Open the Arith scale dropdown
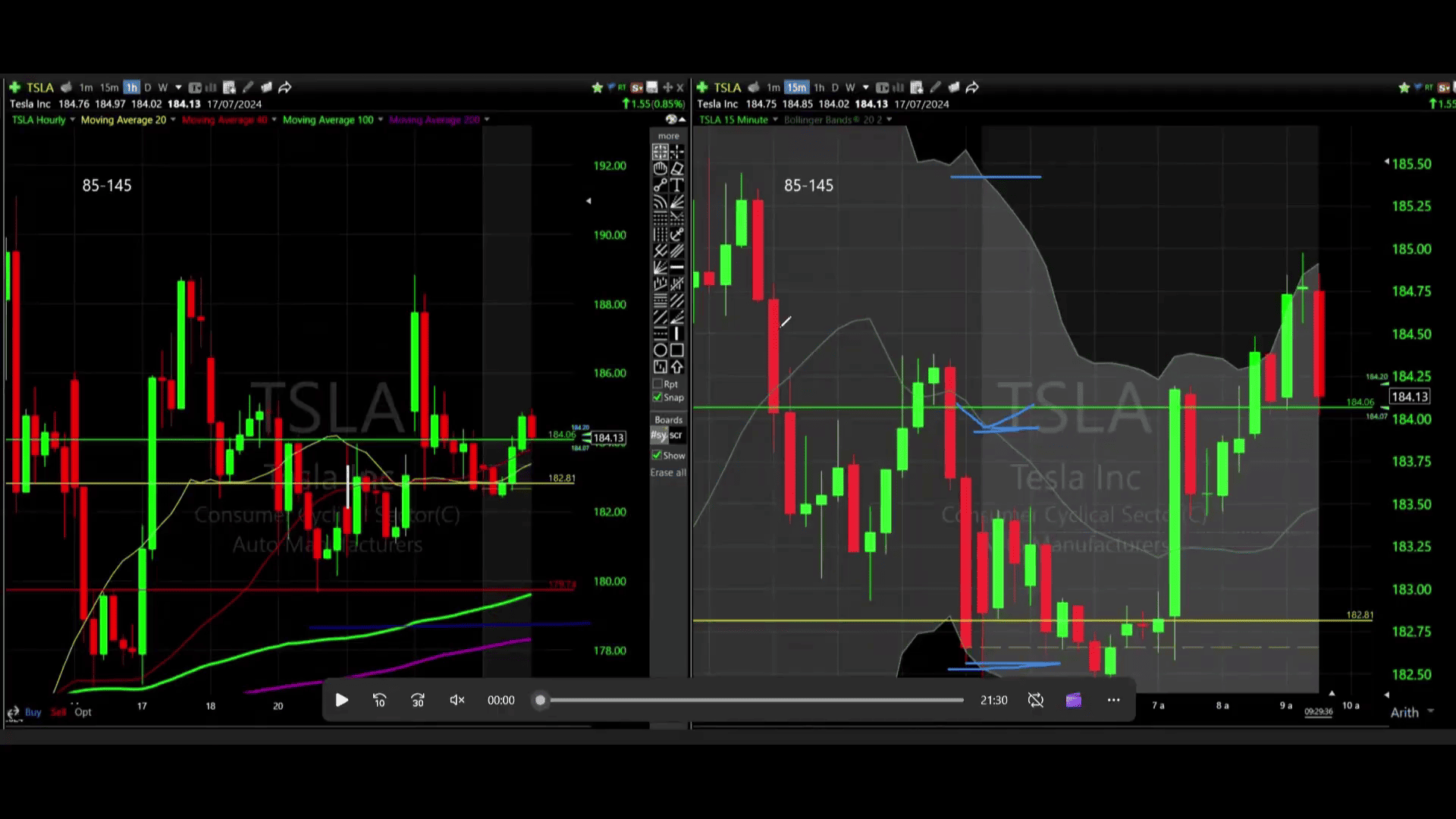Viewport: 1456px width, 819px height. click(1430, 711)
